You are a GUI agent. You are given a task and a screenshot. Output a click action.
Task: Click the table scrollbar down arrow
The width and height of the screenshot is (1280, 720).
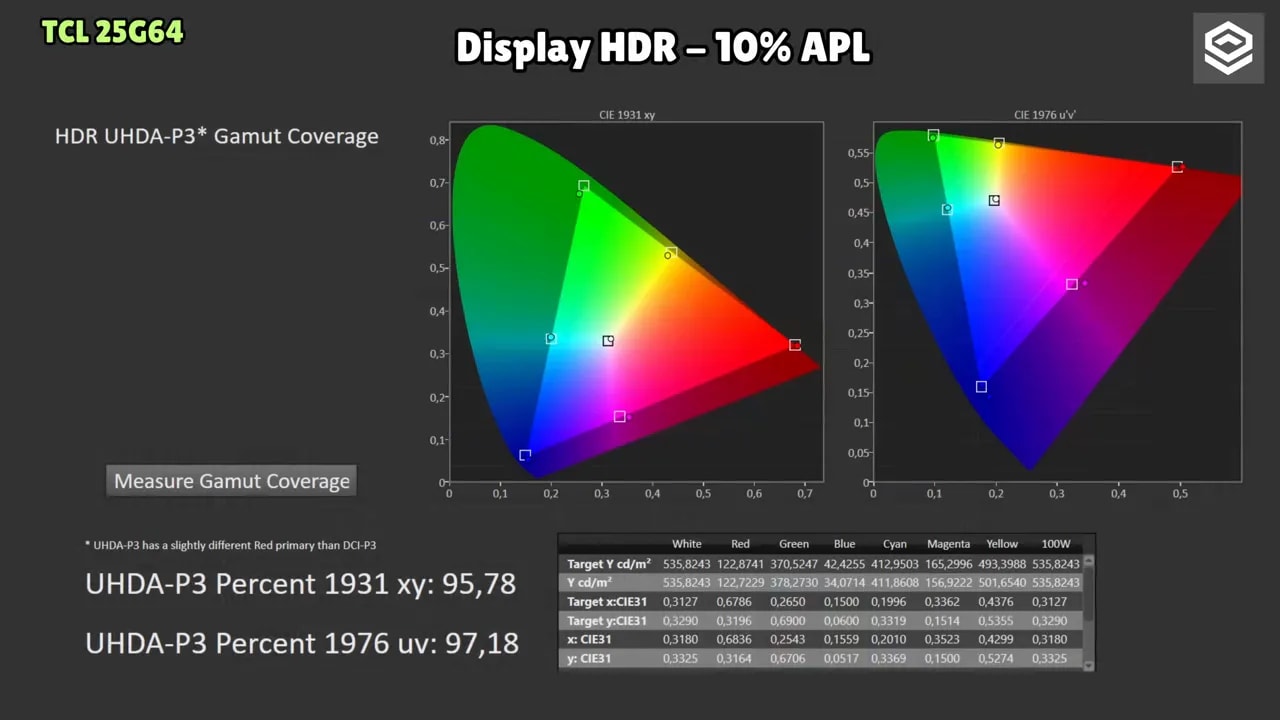(1089, 665)
